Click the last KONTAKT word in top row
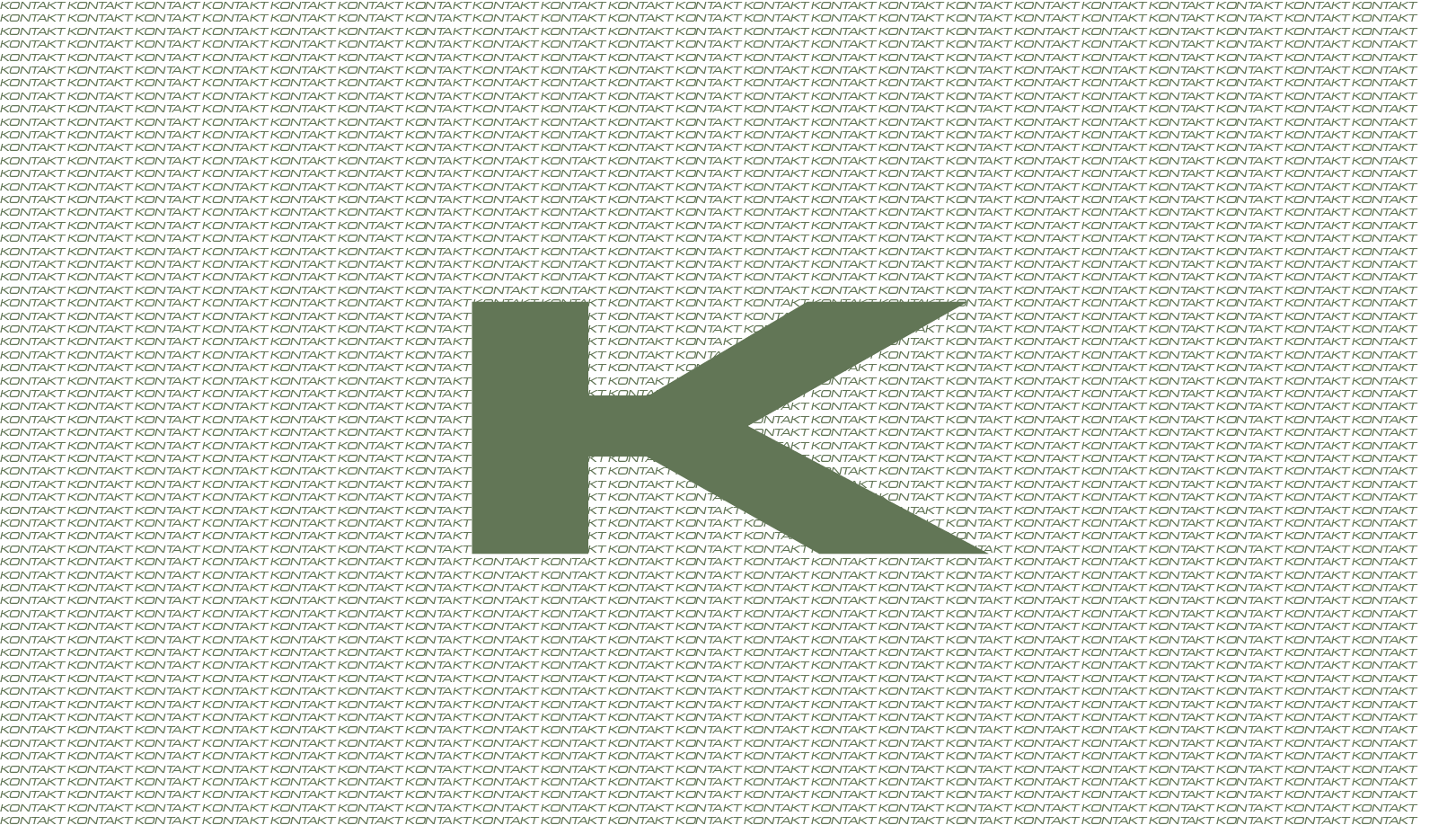The width and height of the screenshot is (1456, 834). (x=1383, y=5)
